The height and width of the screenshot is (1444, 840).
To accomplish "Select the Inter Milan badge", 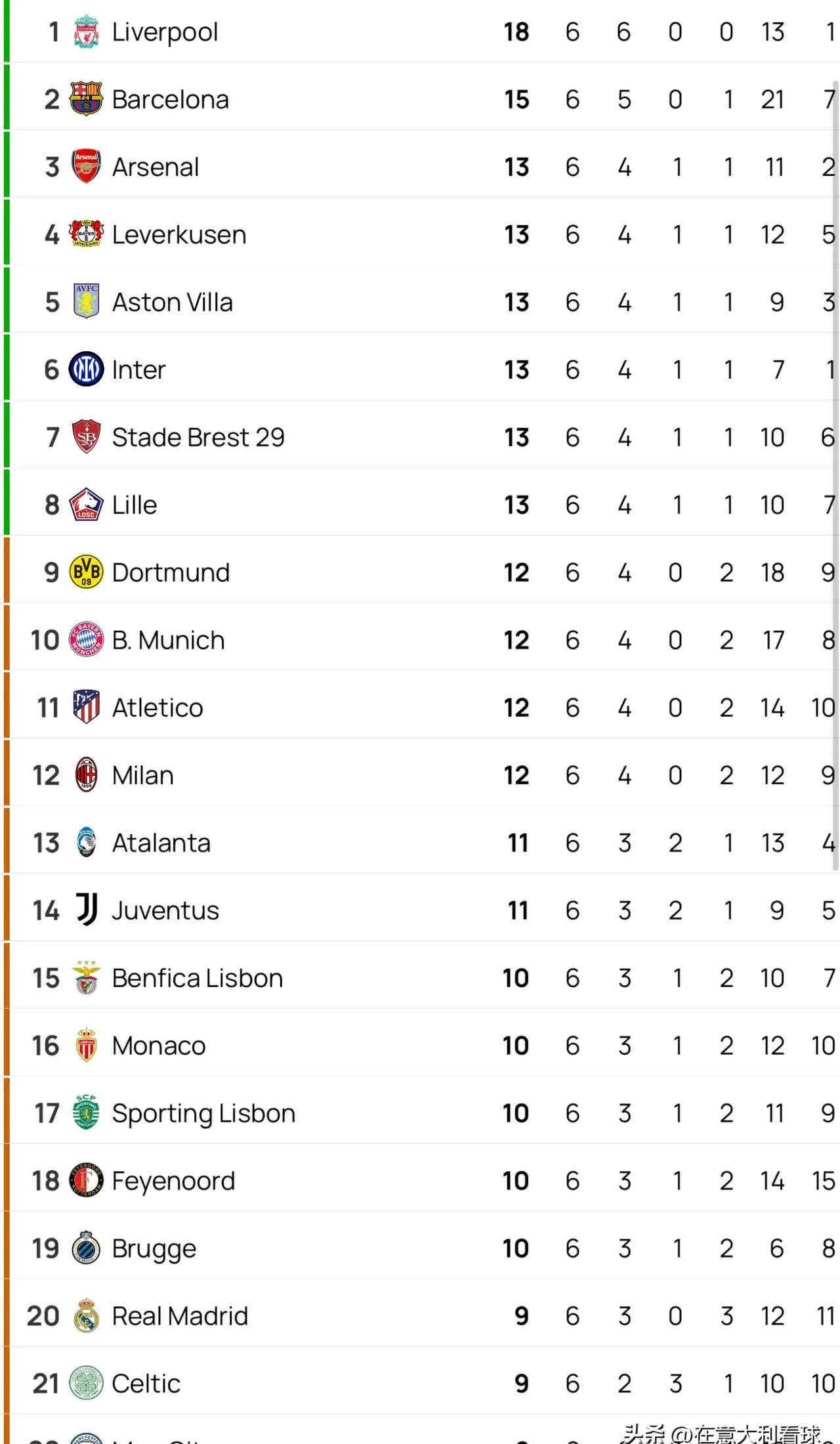I will 86,370.
